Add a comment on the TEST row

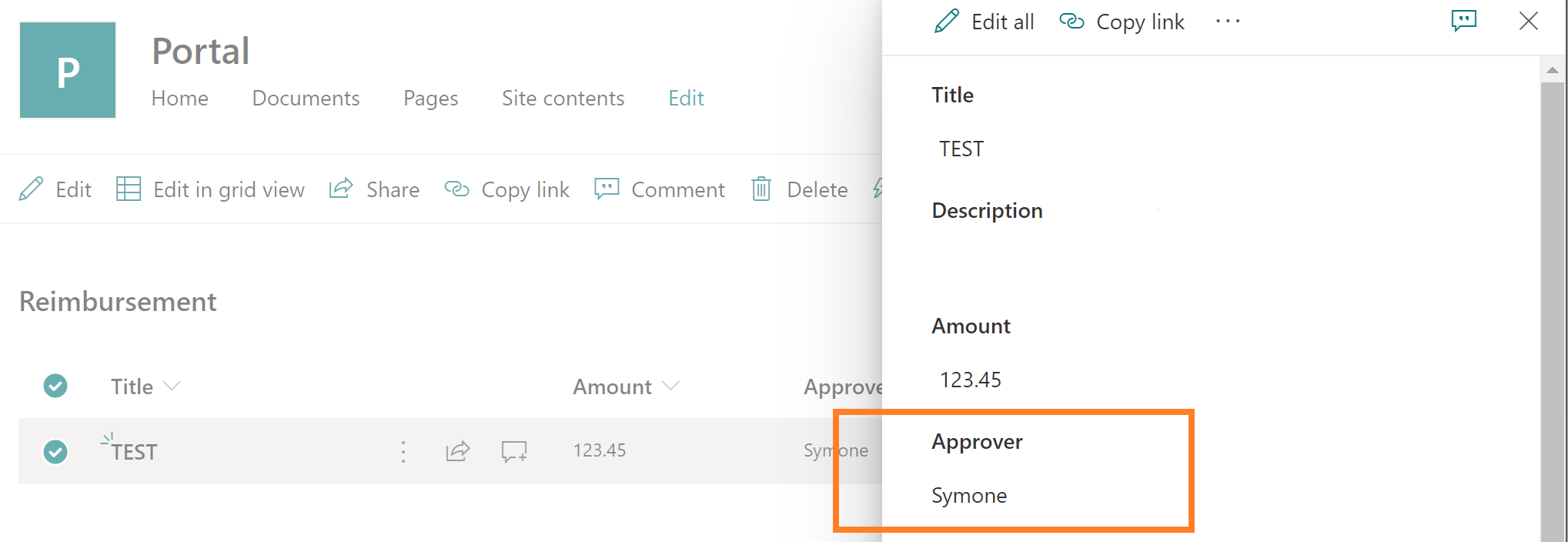click(x=513, y=451)
